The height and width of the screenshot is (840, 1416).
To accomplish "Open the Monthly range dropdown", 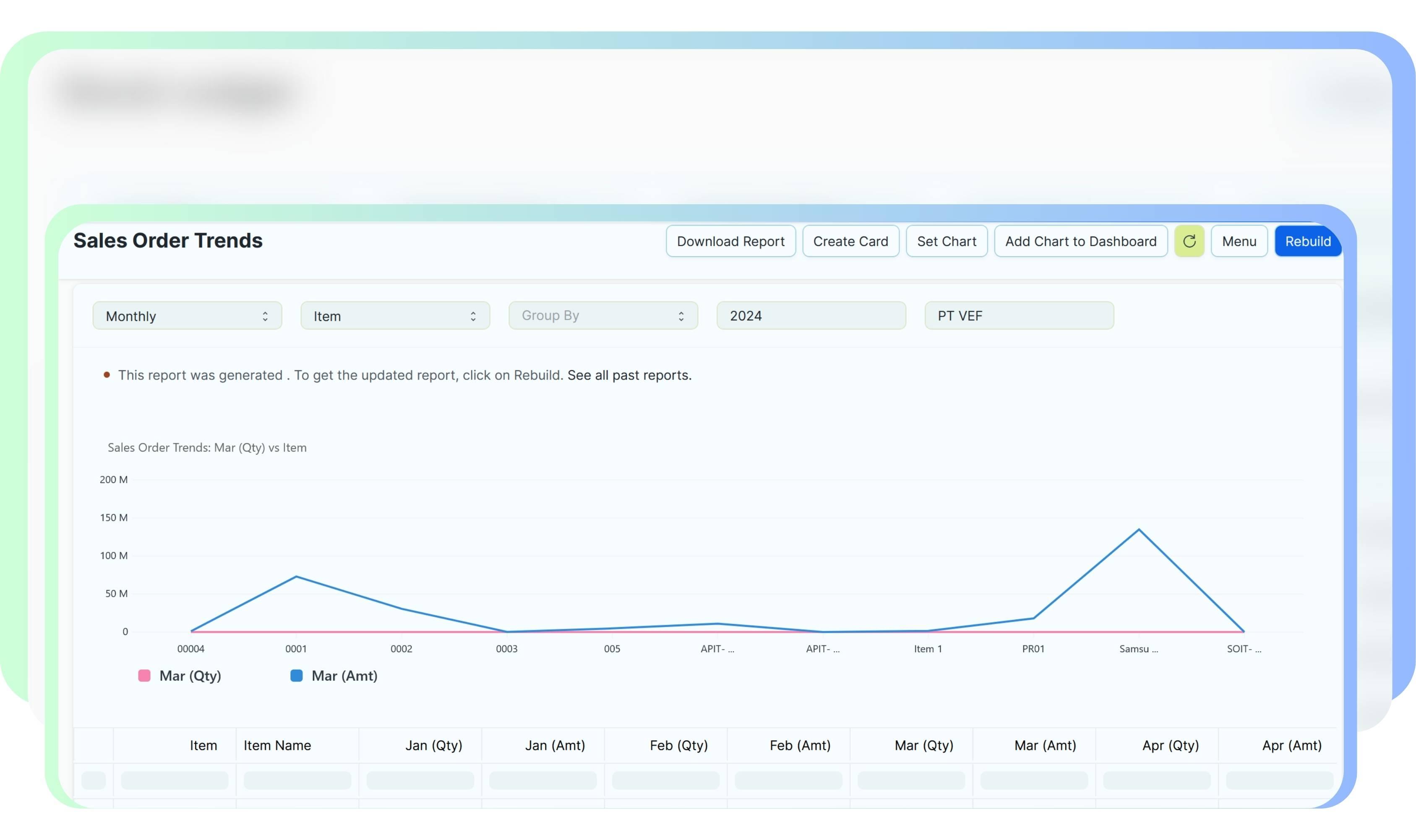I will tap(187, 316).
